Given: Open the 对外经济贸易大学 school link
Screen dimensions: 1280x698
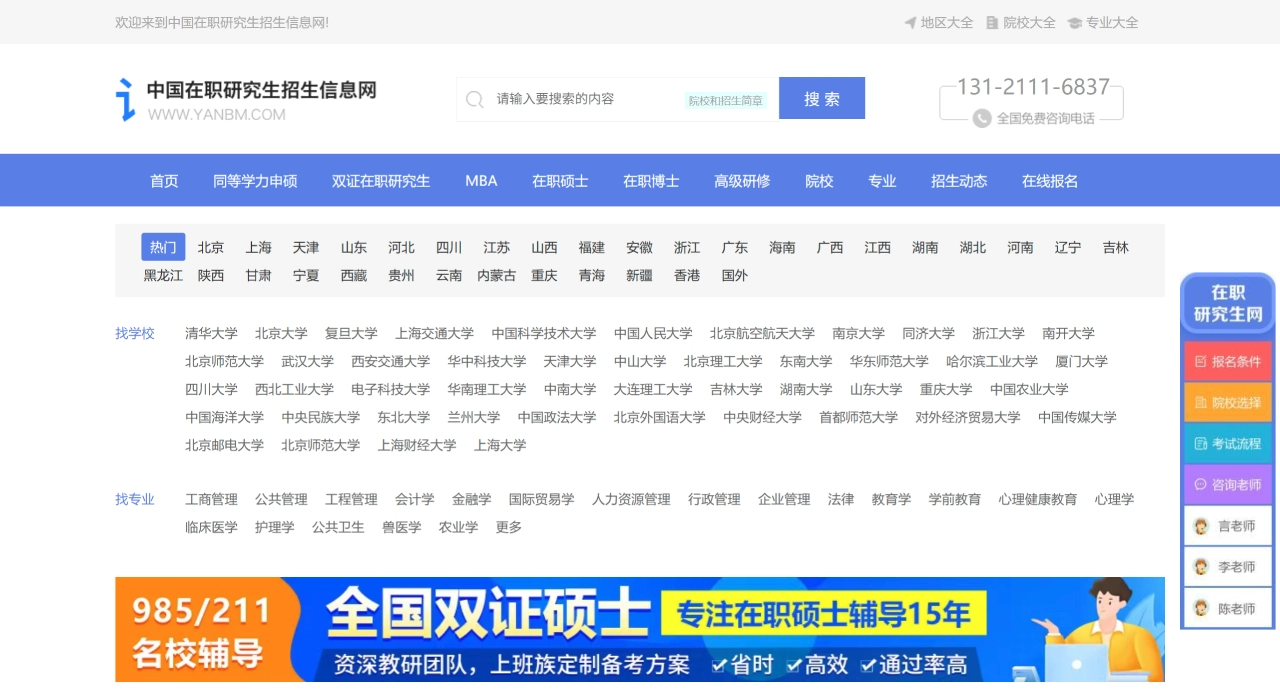Looking at the screenshot, I should click(968, 417).
